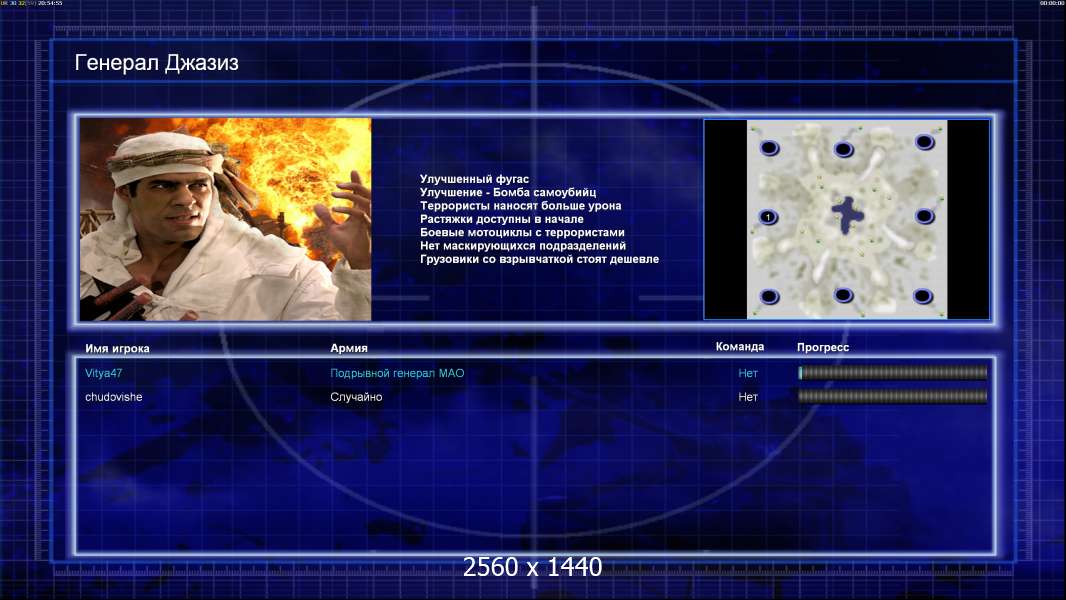Click the cross-shaped lake on the minimap

[x=848, y=215]
